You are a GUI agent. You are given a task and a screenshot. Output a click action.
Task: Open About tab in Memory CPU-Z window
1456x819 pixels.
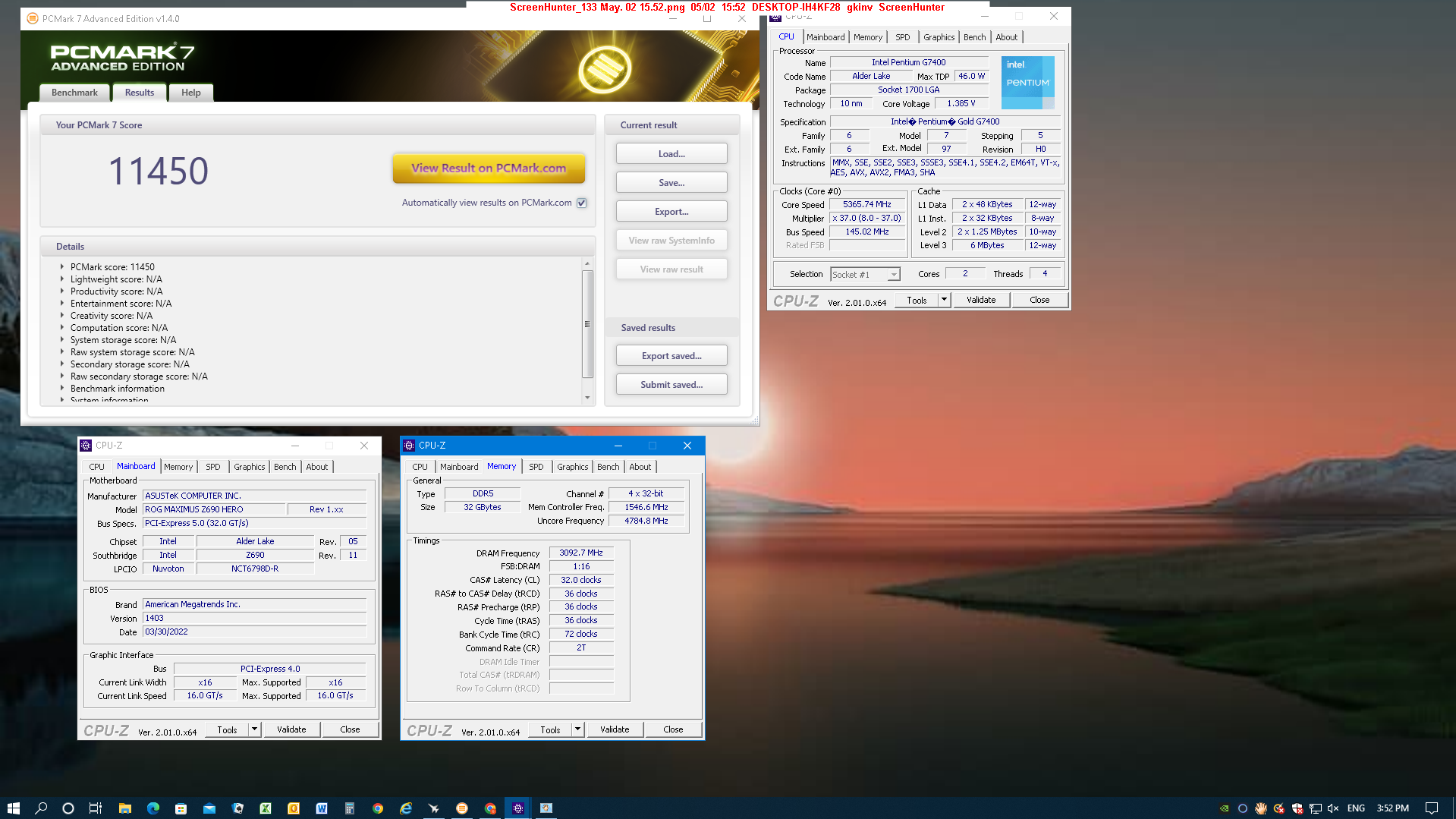pos(640,467)
